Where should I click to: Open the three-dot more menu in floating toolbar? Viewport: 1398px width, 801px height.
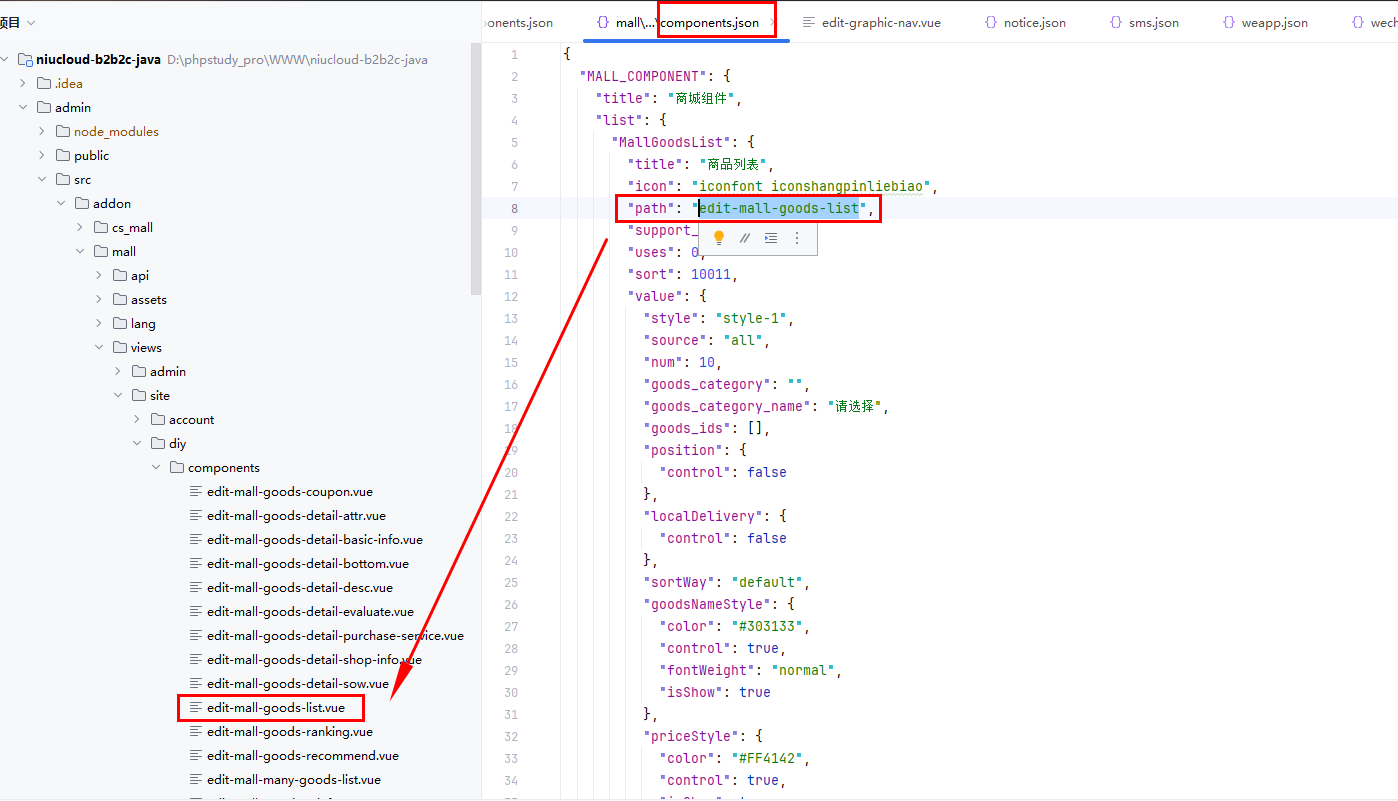pos(797,238)
